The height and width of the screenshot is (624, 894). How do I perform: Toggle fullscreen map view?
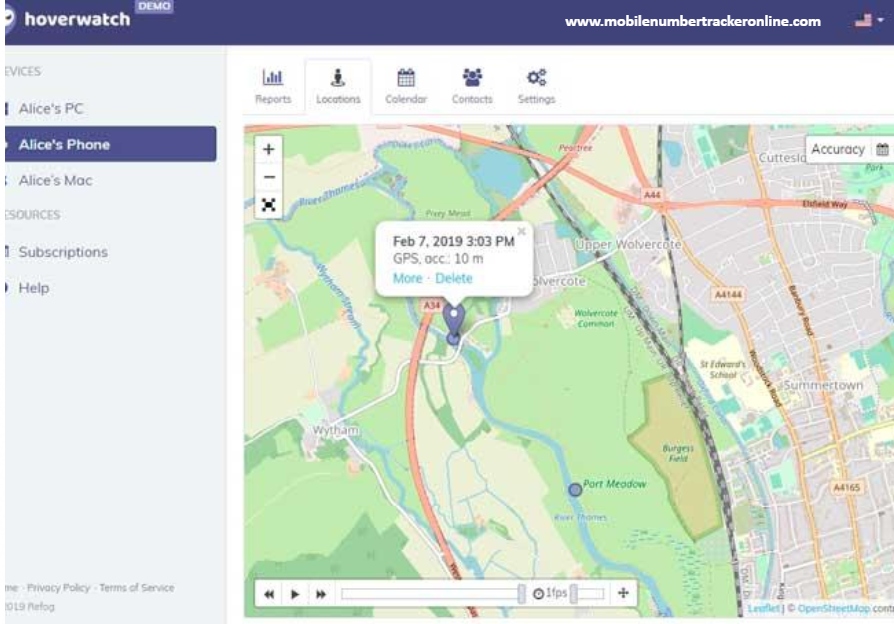[x=268, y=204]
